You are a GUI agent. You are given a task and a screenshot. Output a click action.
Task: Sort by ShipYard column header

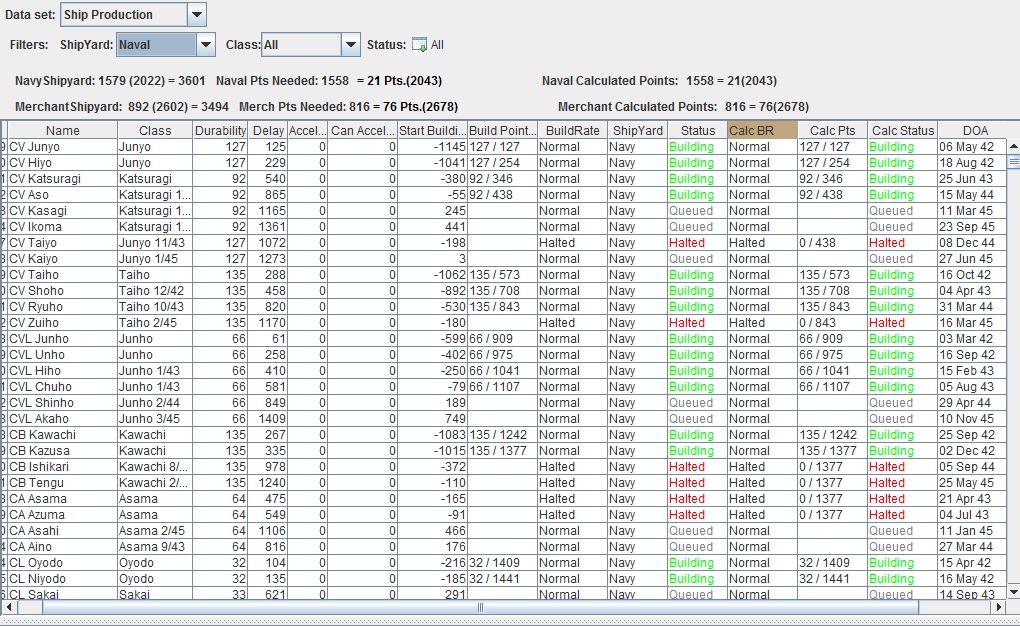tap(638, 130)
